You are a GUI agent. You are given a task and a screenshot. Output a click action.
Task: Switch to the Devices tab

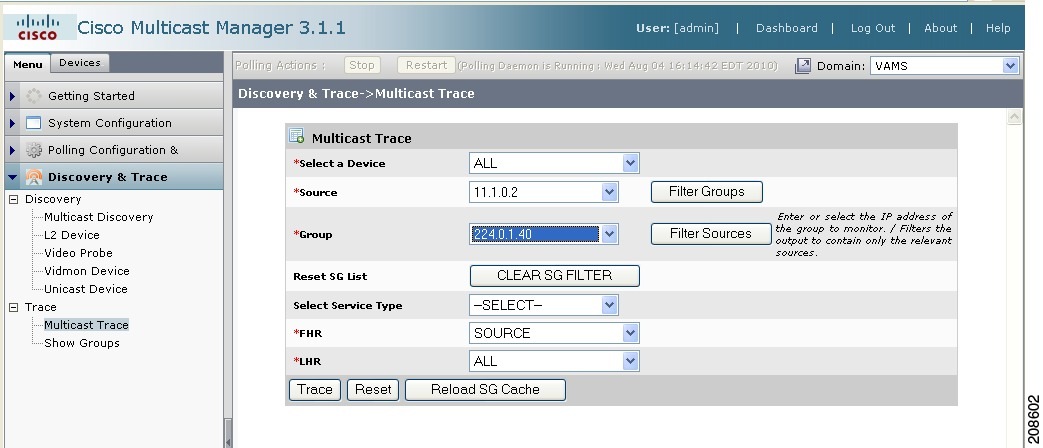point(80,62)
